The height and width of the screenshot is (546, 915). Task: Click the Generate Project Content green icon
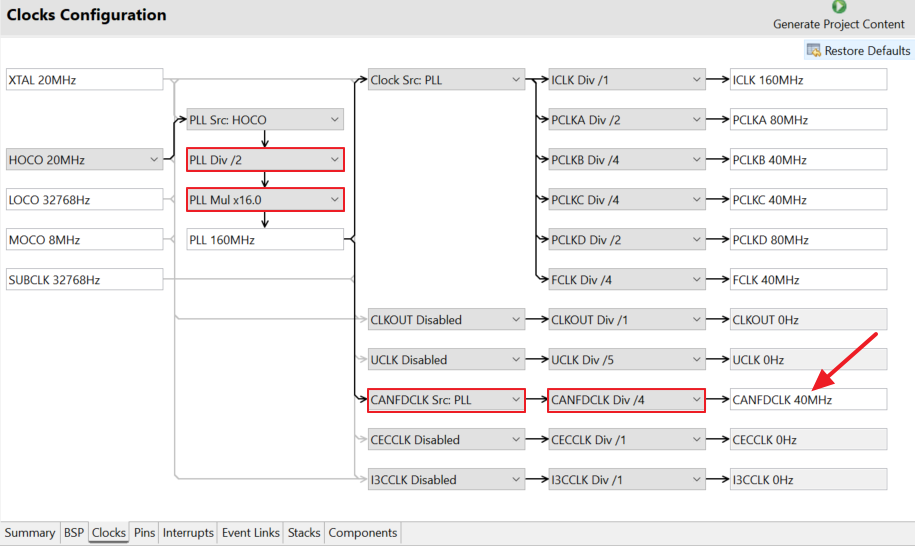(x=839, y=7)
